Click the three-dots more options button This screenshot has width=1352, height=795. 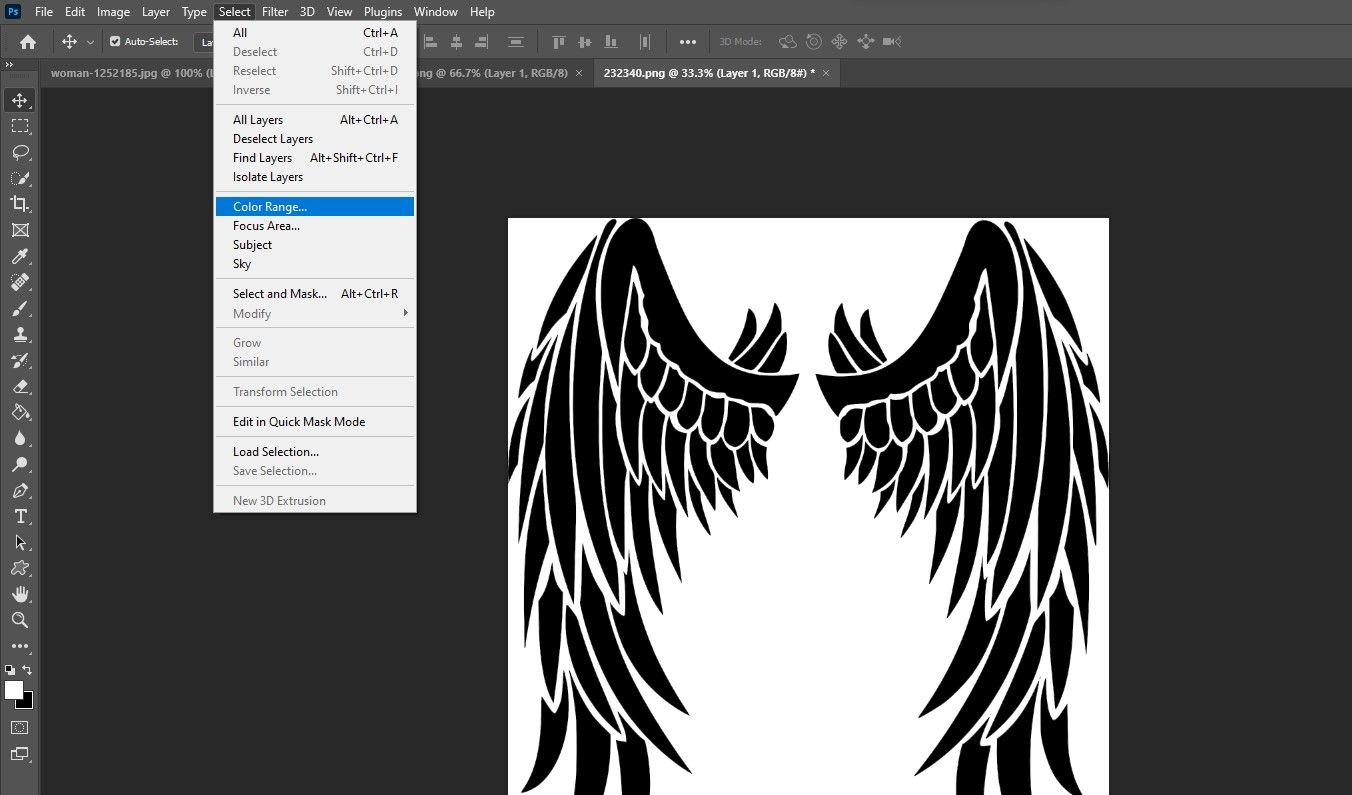(688, 42)
